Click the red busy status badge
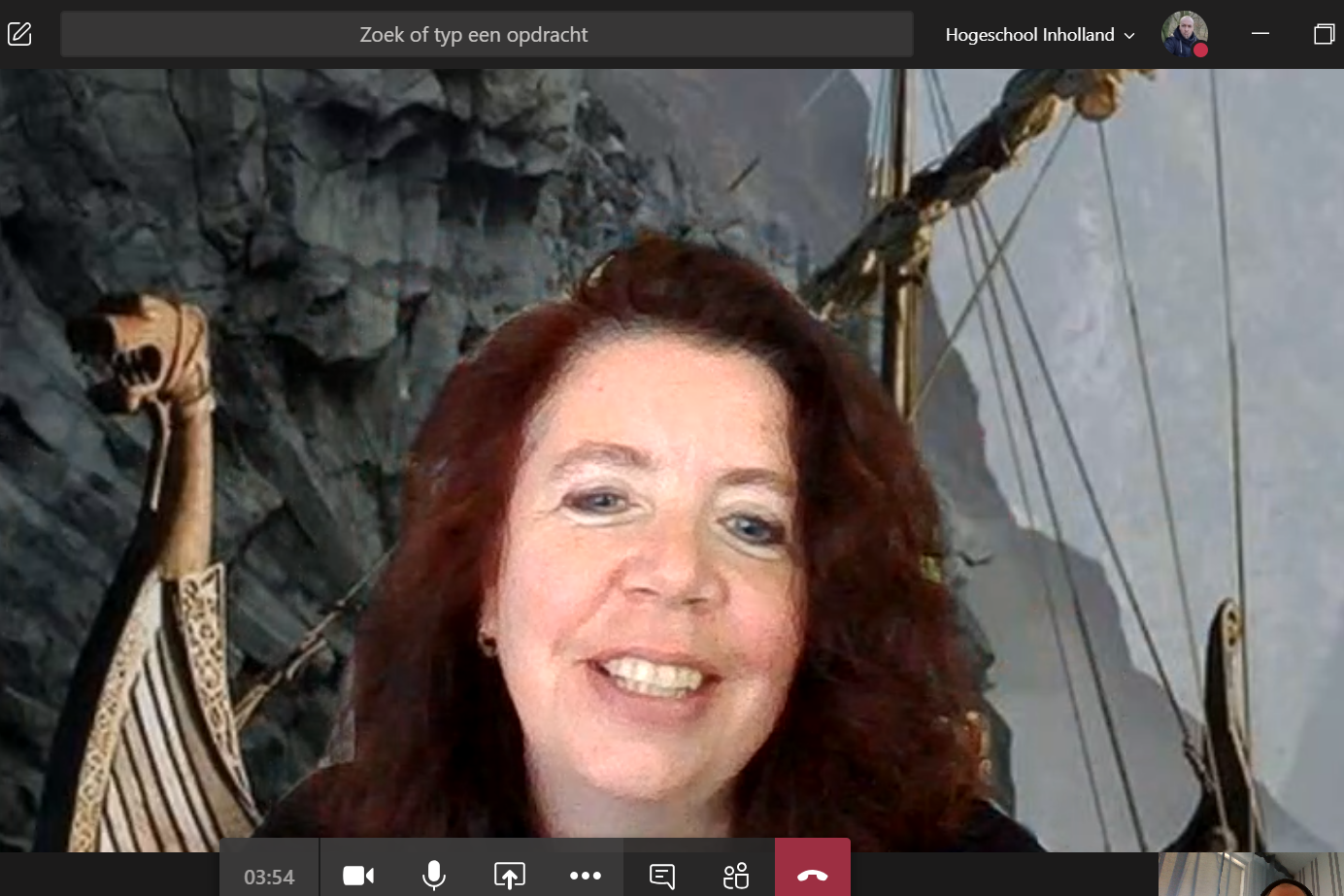This screenshot has width=1344, height=896. 1201,50
